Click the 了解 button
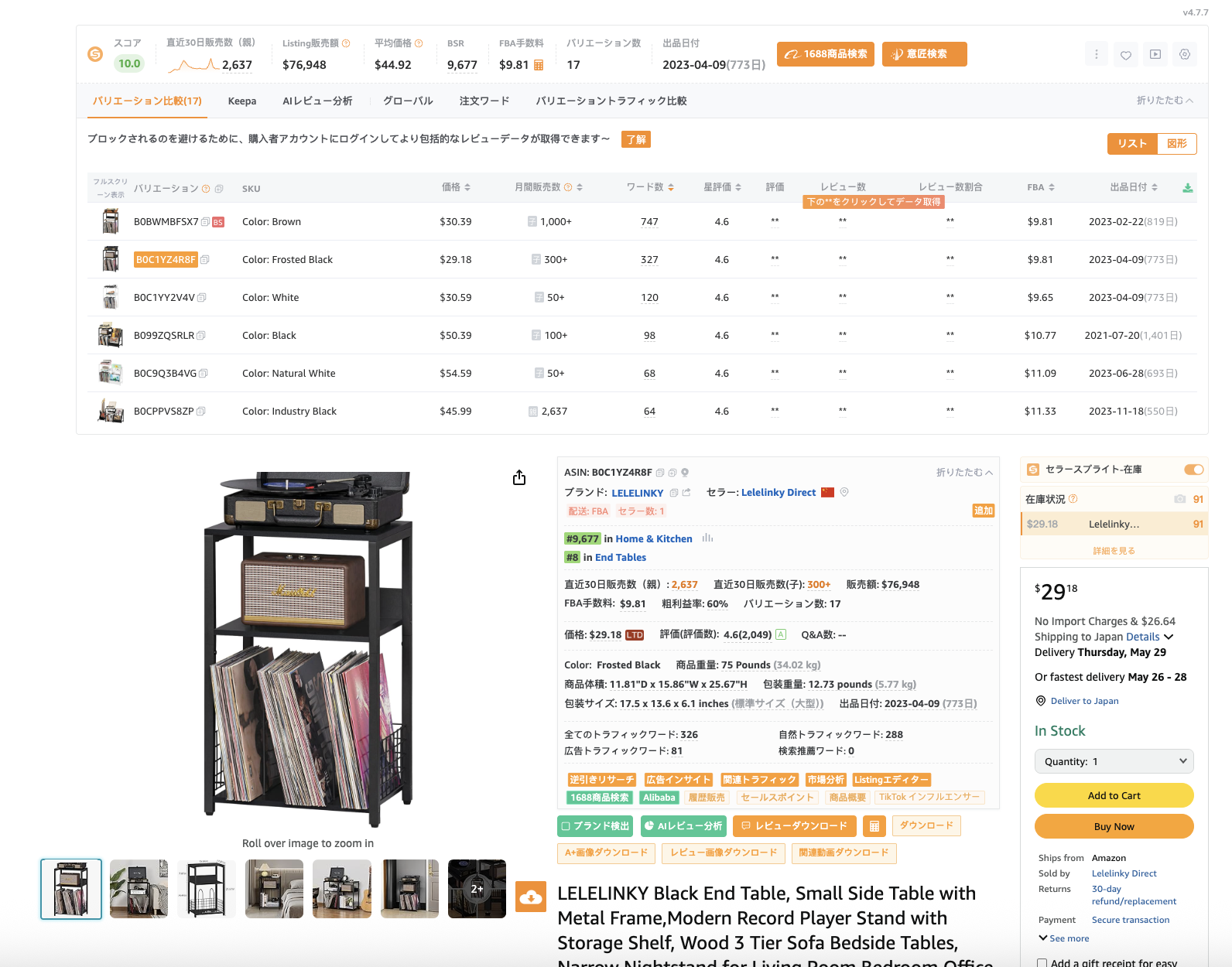Image resolution: width=1232 pixels, height=967 pixels. [x=636, y=139]
